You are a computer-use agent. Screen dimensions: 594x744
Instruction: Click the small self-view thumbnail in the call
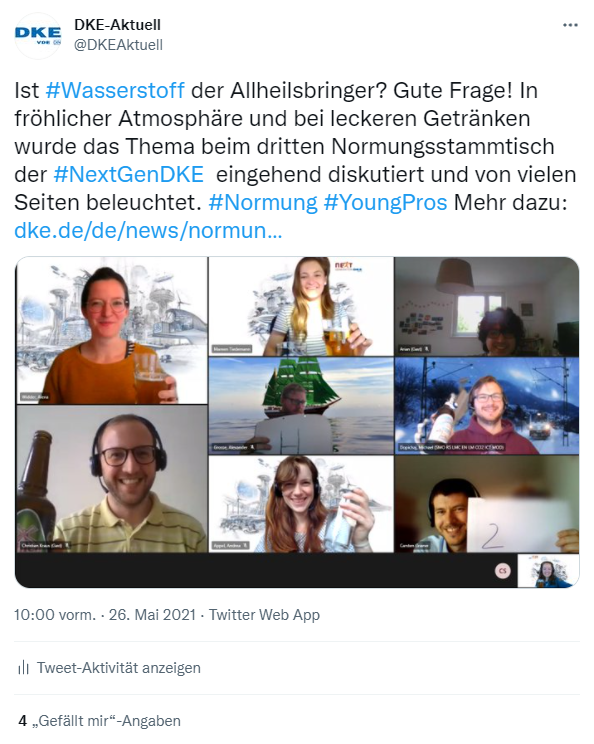548,571
